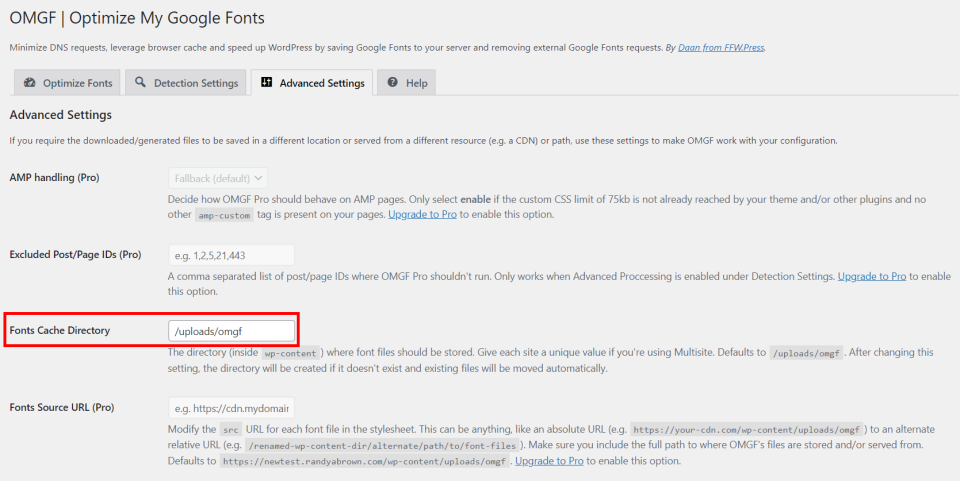Open the Detection Settings tab

point(186,83)
